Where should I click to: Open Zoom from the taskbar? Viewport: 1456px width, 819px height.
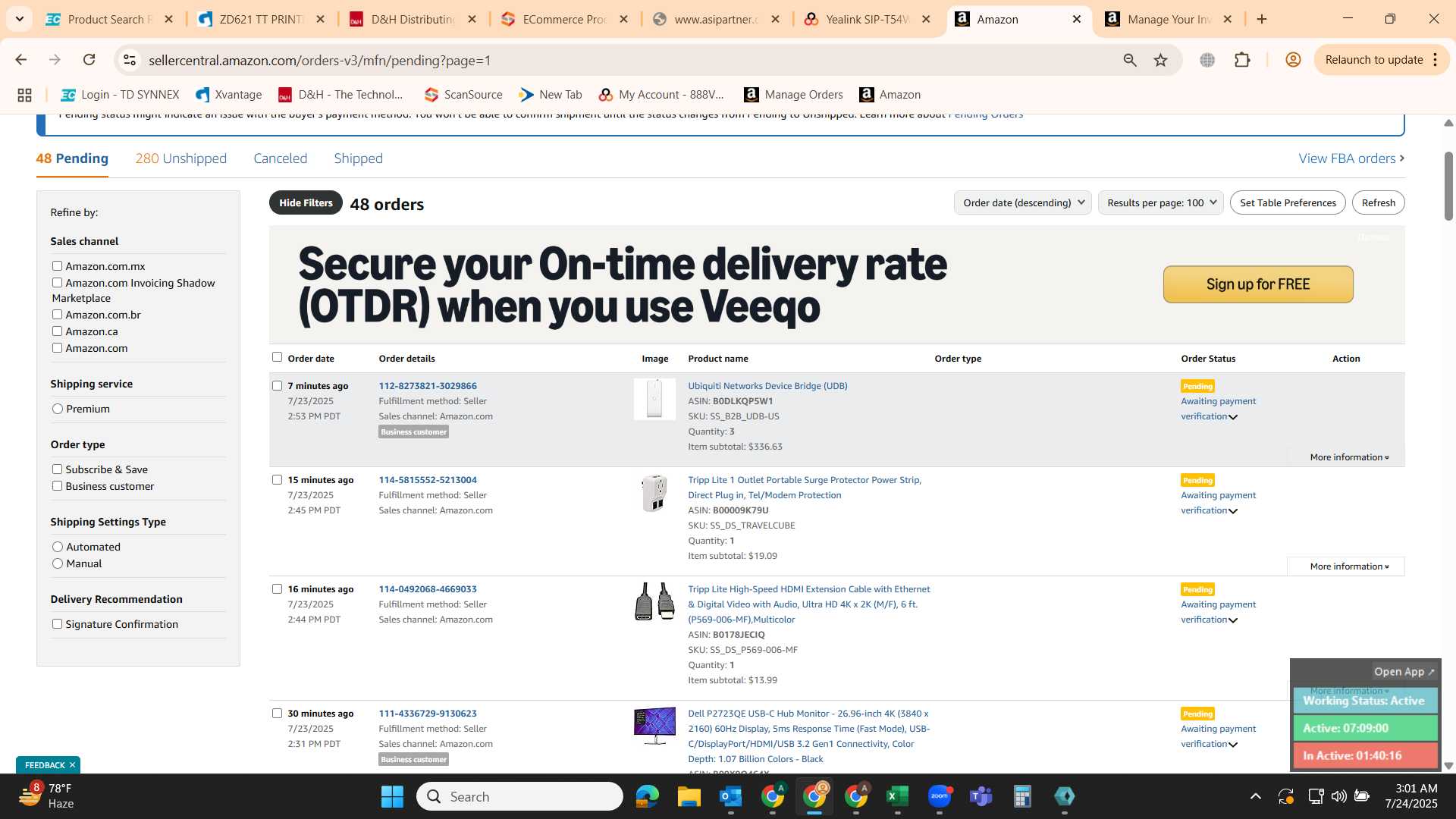[x=940, y=796]
